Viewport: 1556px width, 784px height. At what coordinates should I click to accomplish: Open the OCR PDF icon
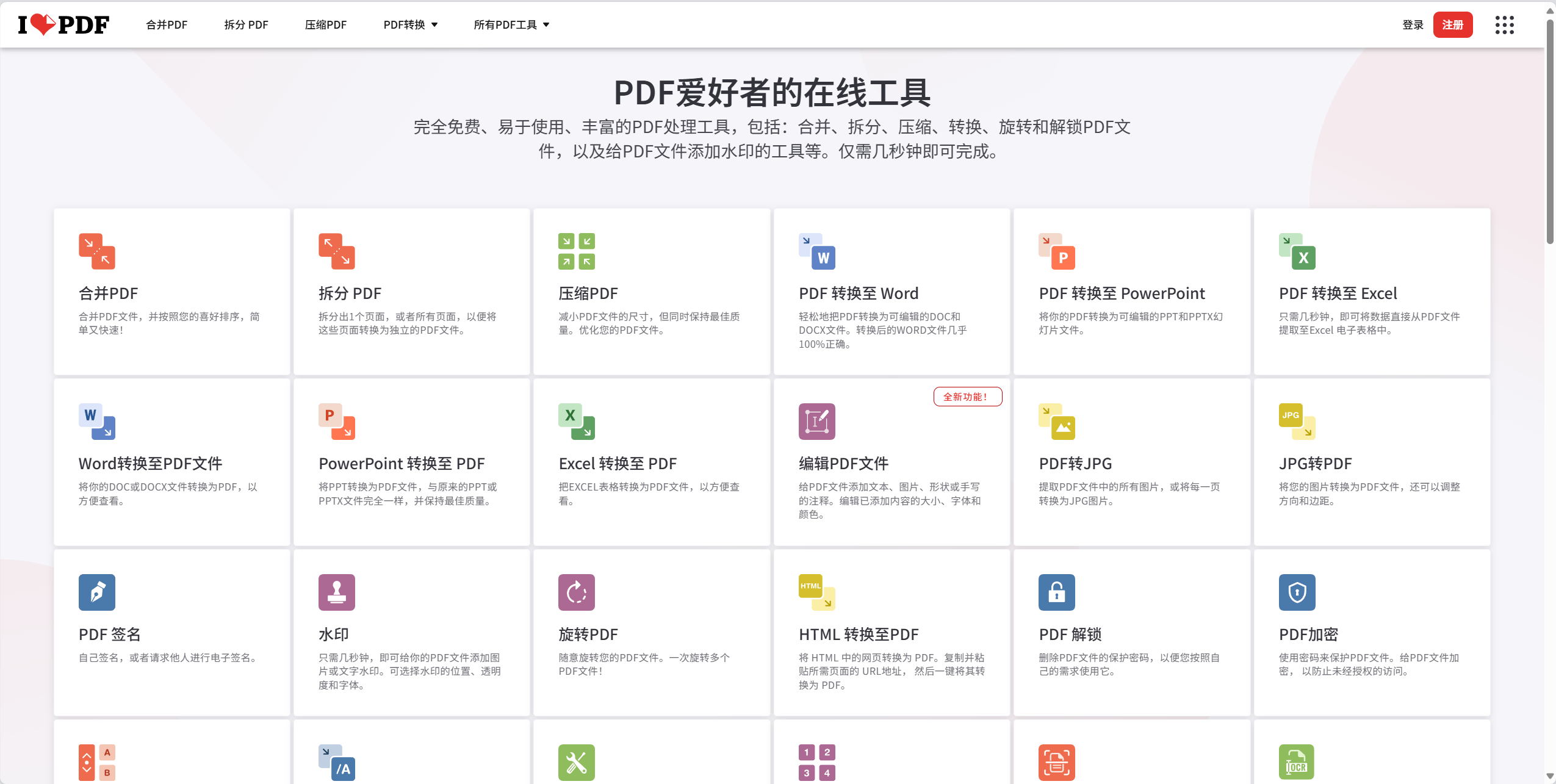coord(1297,763)
